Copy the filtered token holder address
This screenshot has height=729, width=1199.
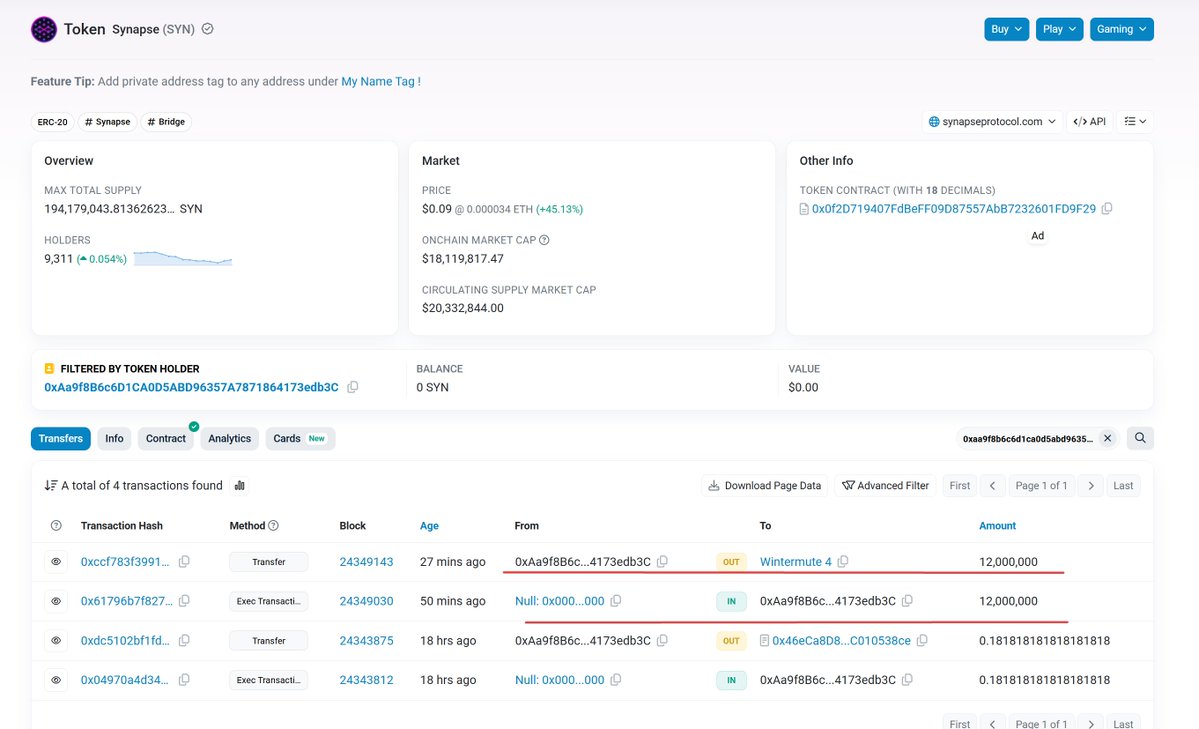[353, 387]
